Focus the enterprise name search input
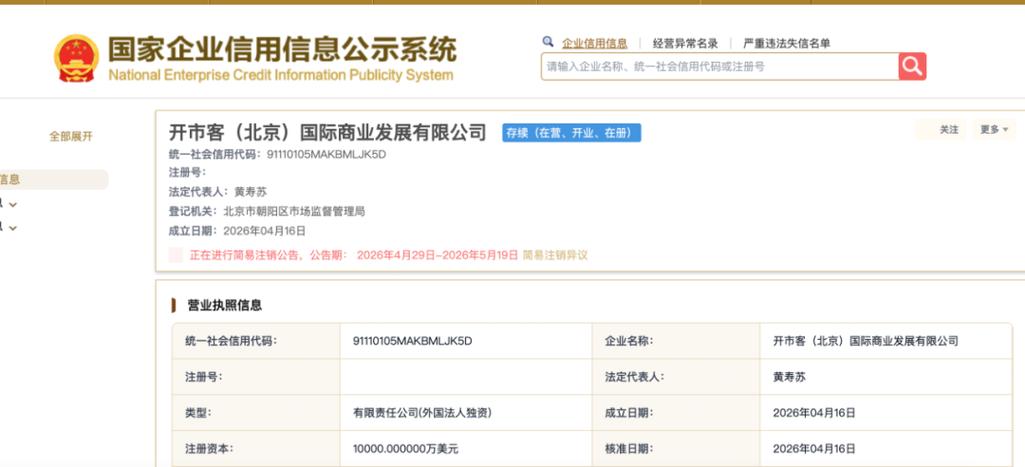1025x467 pixels. point(720,66)
